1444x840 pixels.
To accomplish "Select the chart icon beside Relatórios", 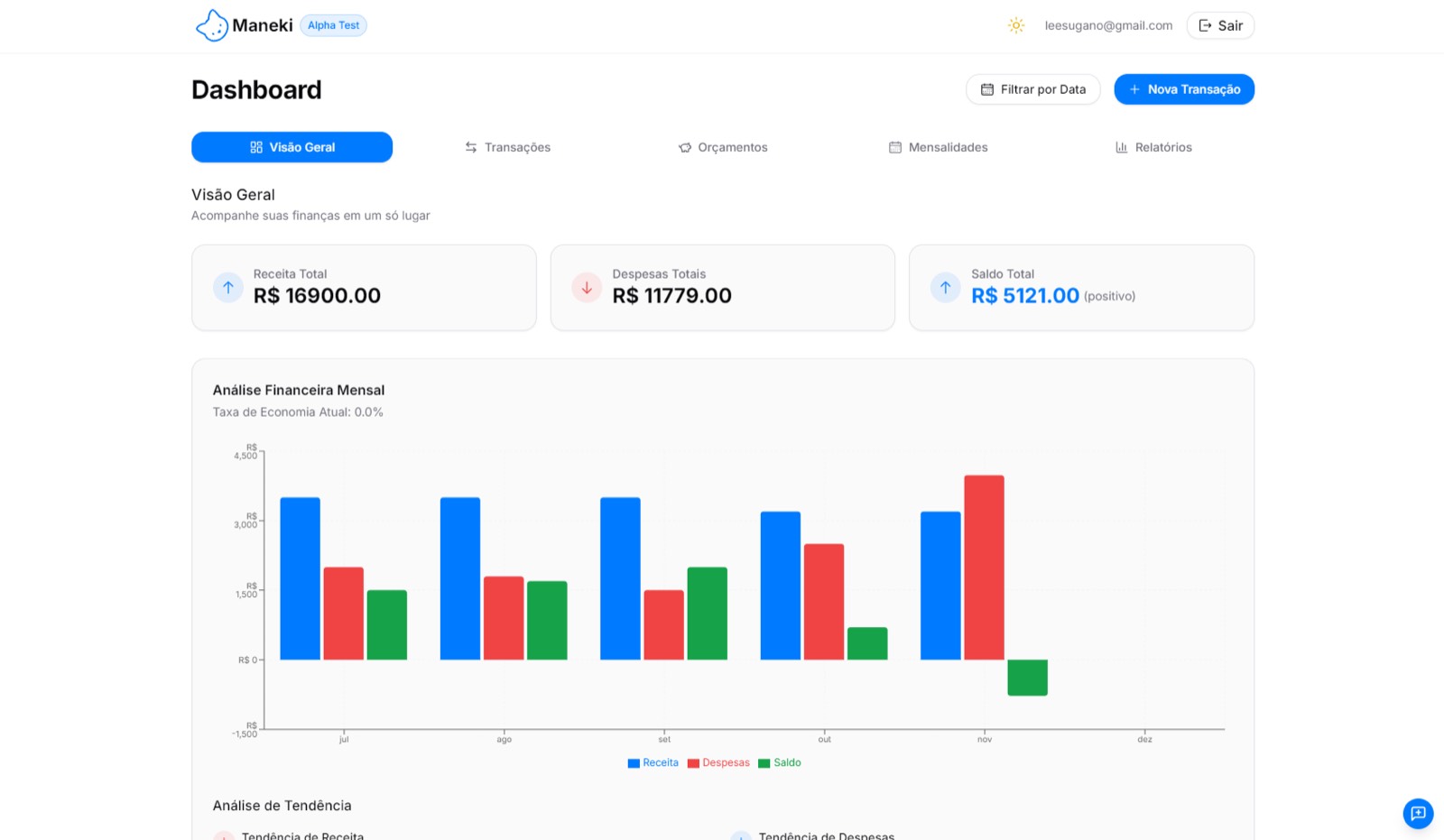I will (1121, 146).
